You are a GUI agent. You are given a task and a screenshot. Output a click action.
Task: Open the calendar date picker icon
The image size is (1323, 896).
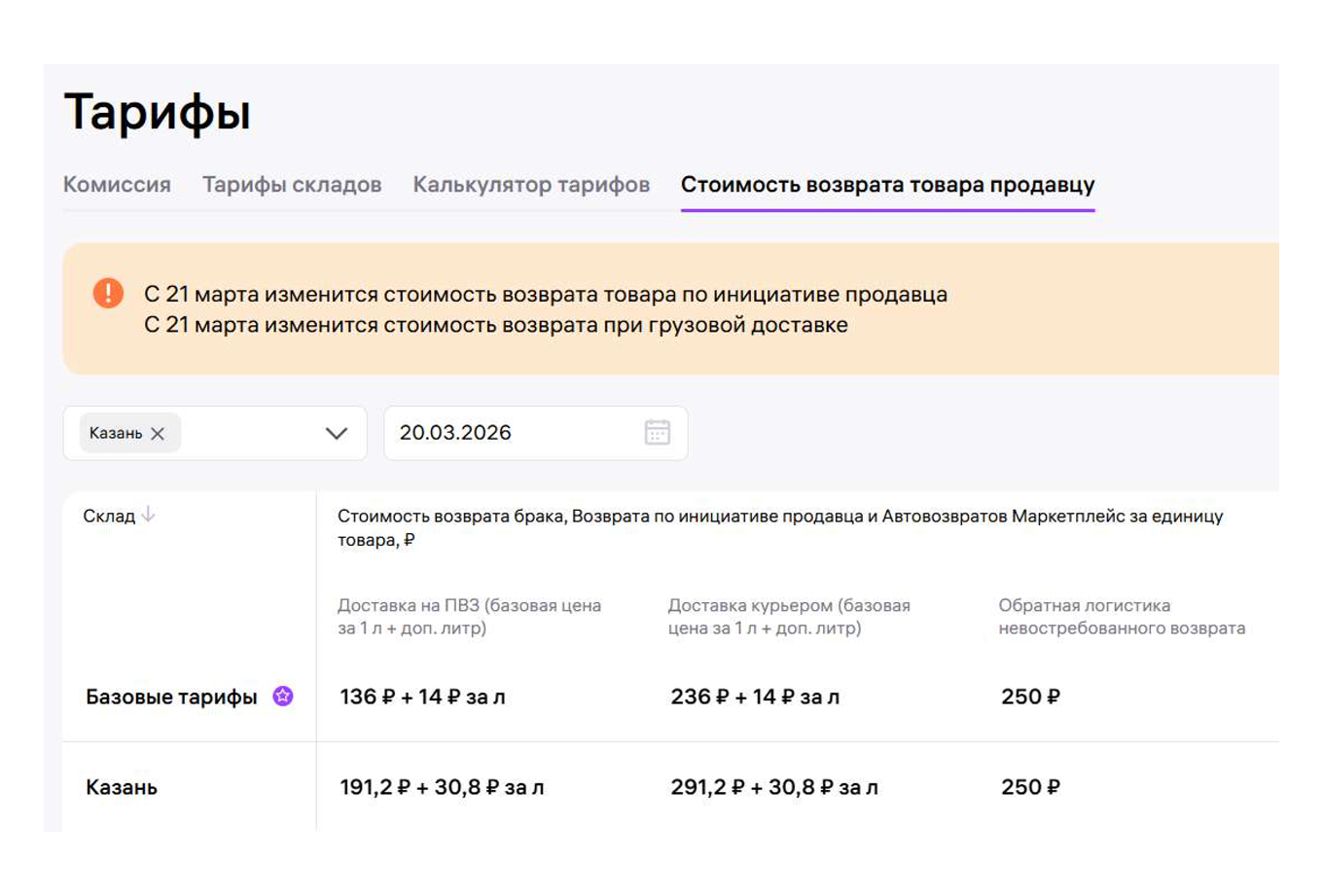click(658, 433)
